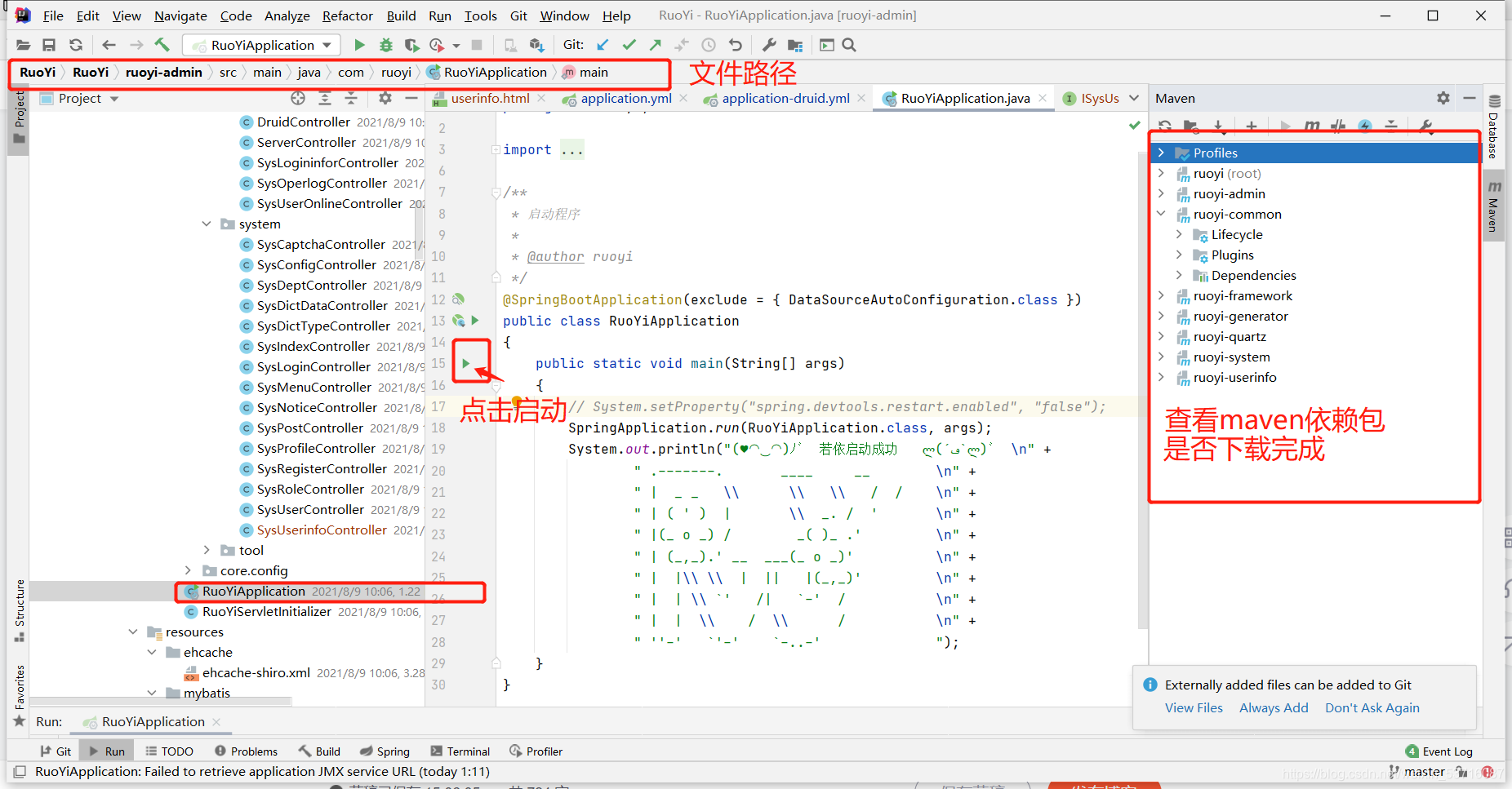Debug the RuoYiApplication configuration
The width and height of the screenshot is (1512, 789).
386,45
